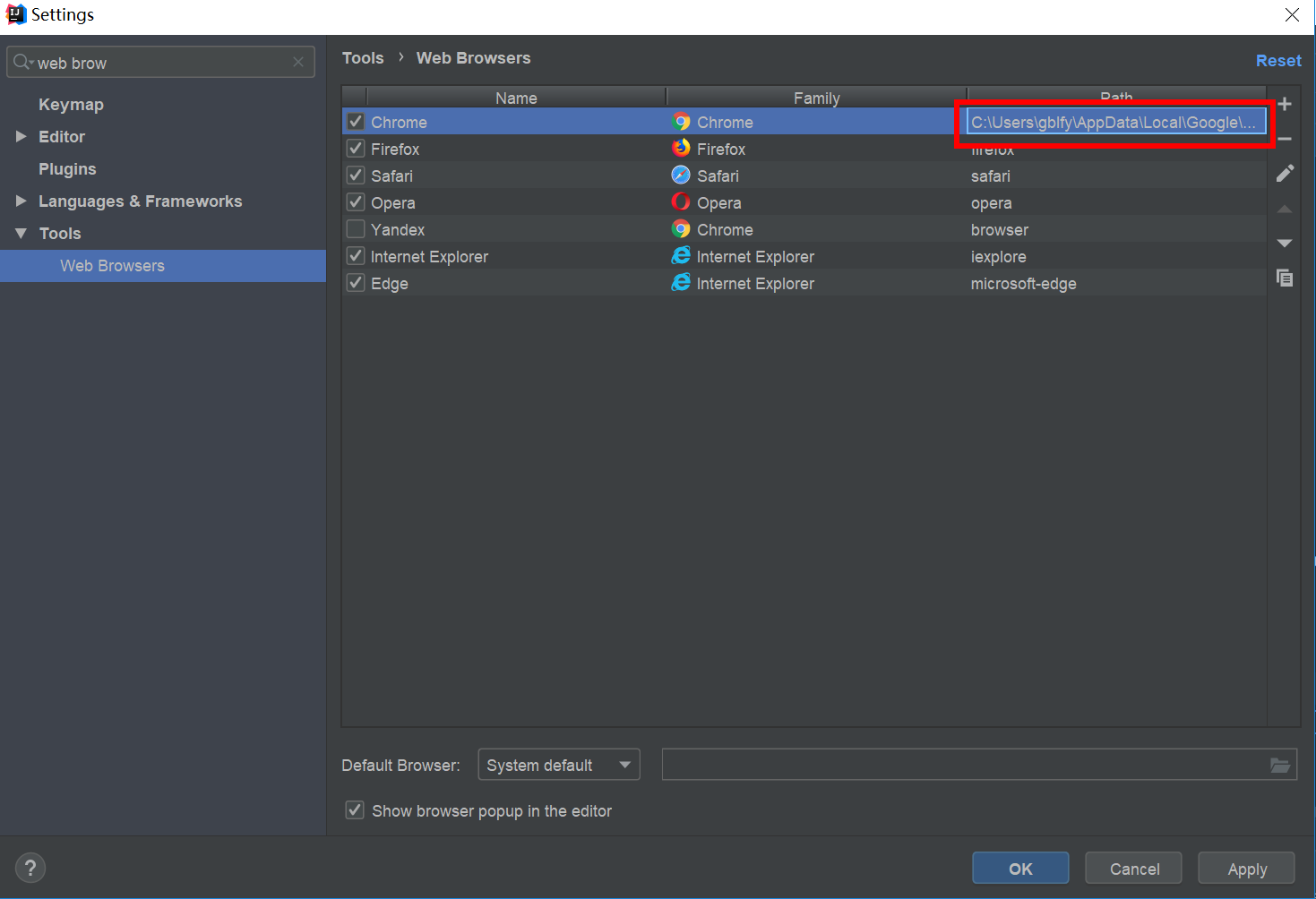Click Safari family icon
The width and height of the screenshot is (1316, 899).
point(681,176)
